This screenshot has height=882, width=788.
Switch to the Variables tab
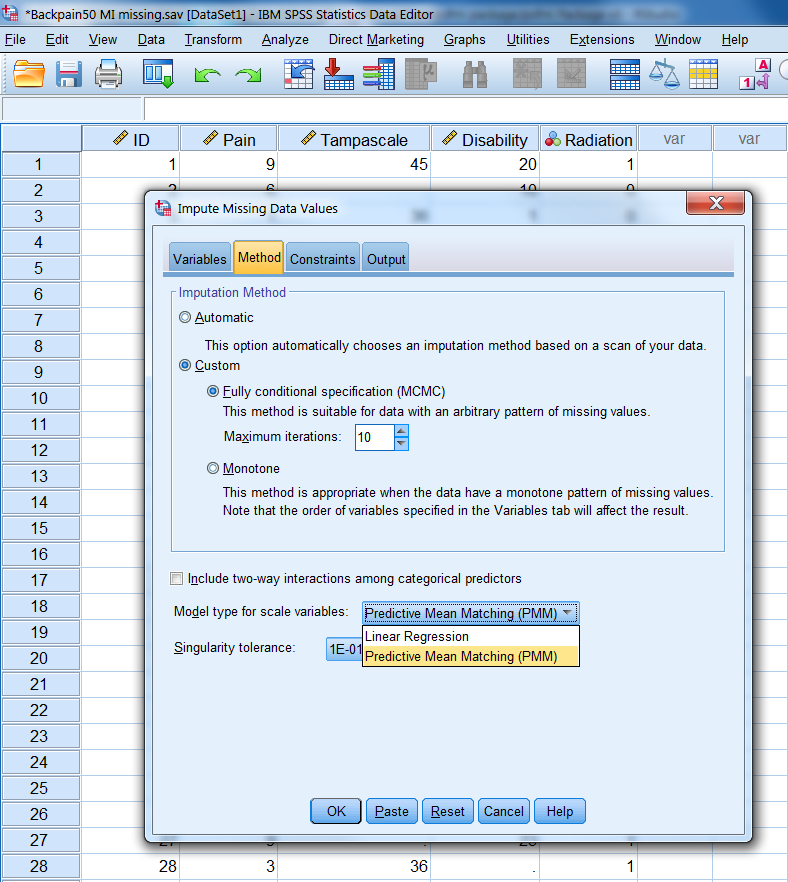pyautogui.click(x=200, y=259)
